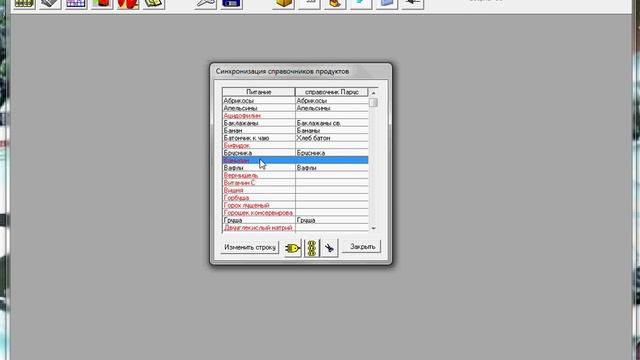Select the red 'Вишня' row
The width and height of the screenshot is (640, 360).
pyautogui.click(x=296, y=190)
